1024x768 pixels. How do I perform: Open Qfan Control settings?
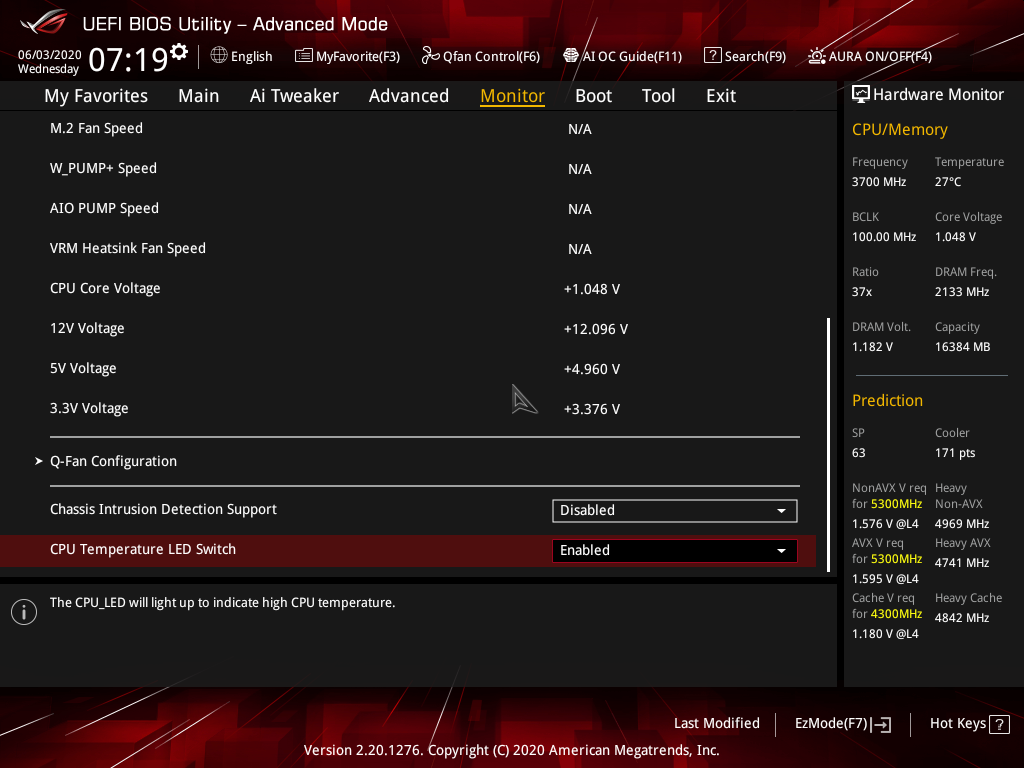point(480,56)
